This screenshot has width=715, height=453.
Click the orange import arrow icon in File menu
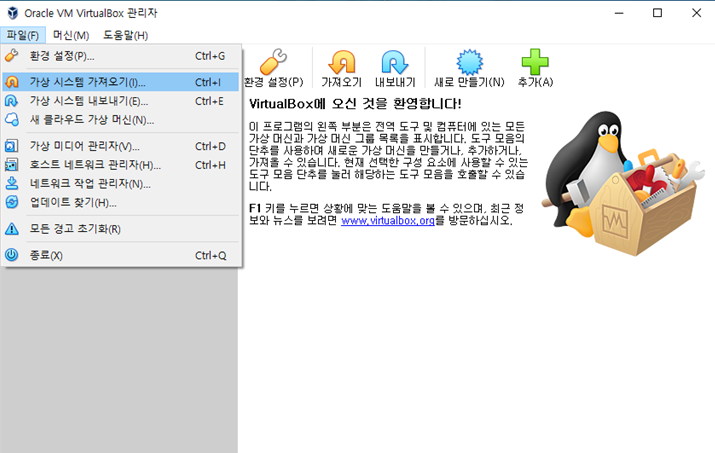pos(11,82)
